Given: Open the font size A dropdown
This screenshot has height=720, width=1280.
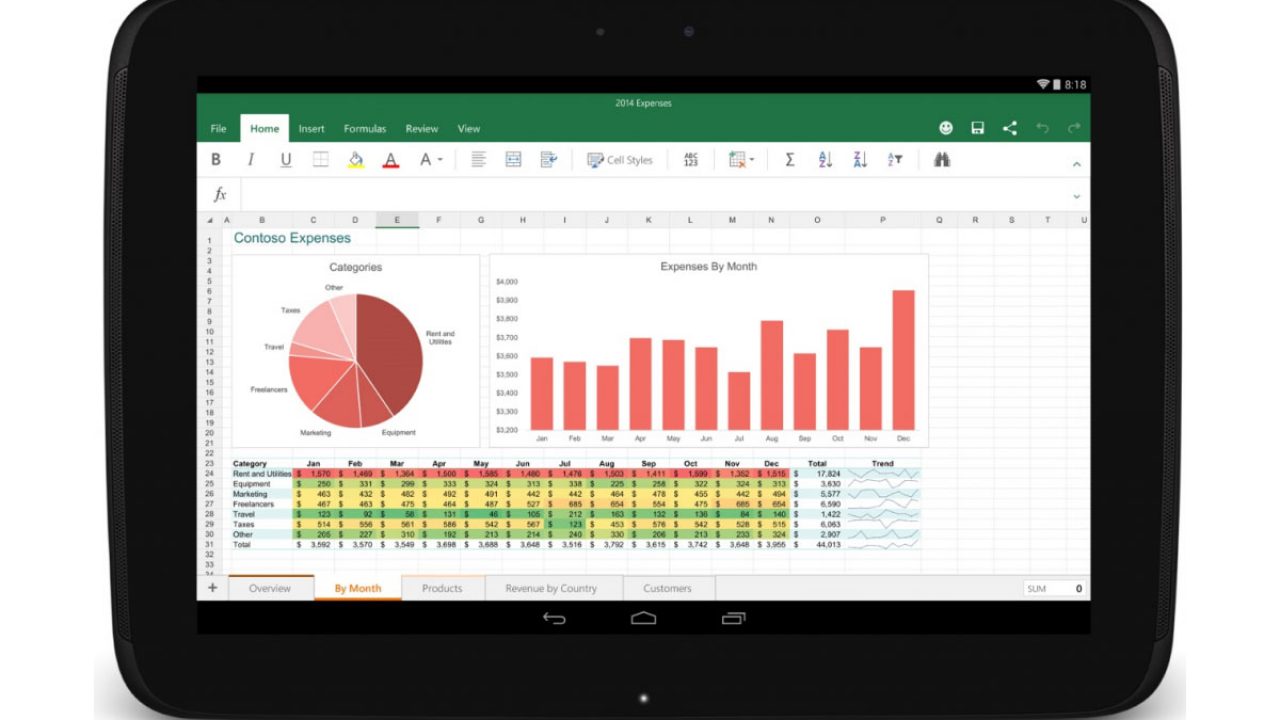Looking at the screenshot, I should click(430, 160).
